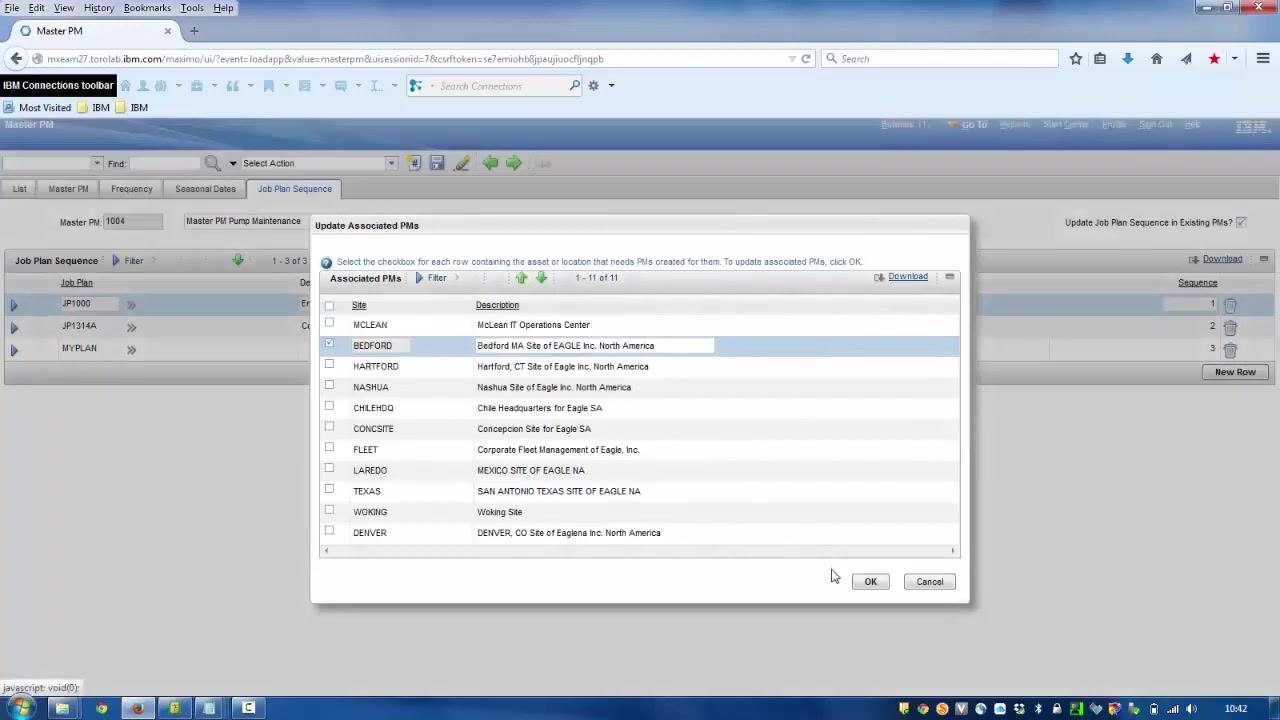The width and height of the screenshot is (1280, 720).
Task: Expand the JP1314A row details
Action: pos(14,327)
